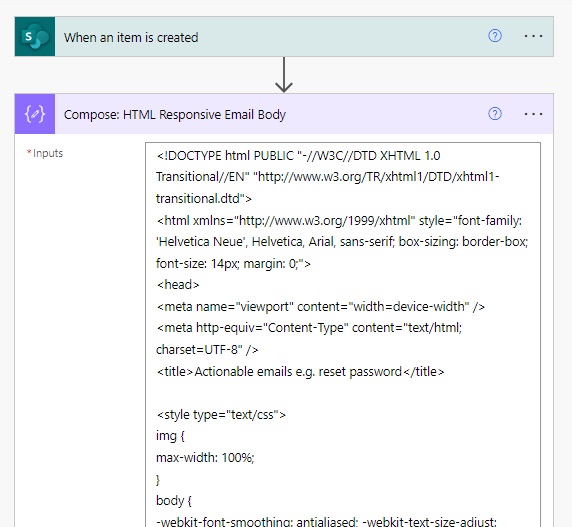Place cursor on the "img {" line
Viewport: 572px width, 527px height.
point(170,436)
